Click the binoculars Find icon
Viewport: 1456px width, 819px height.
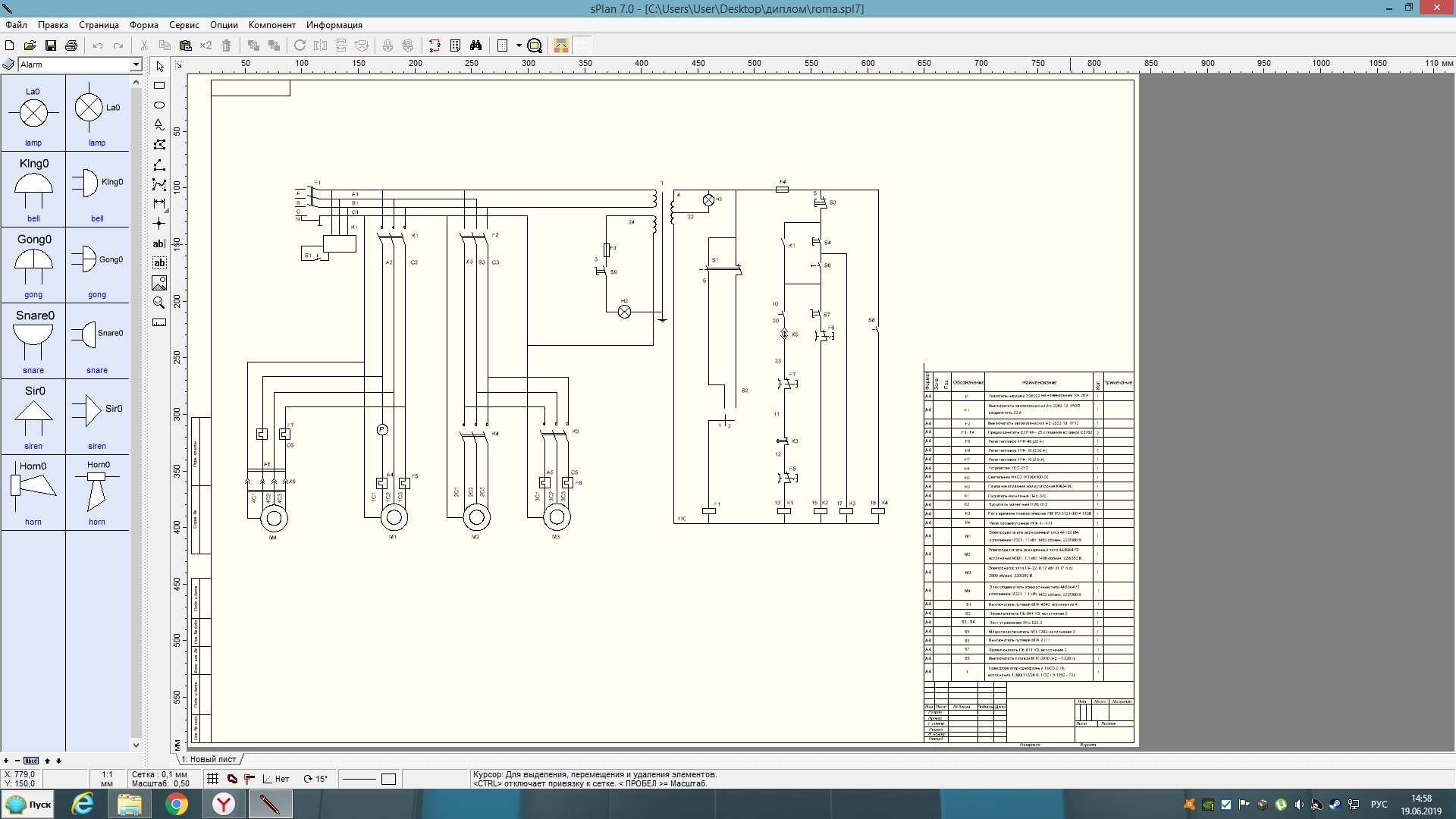(475, 45)
